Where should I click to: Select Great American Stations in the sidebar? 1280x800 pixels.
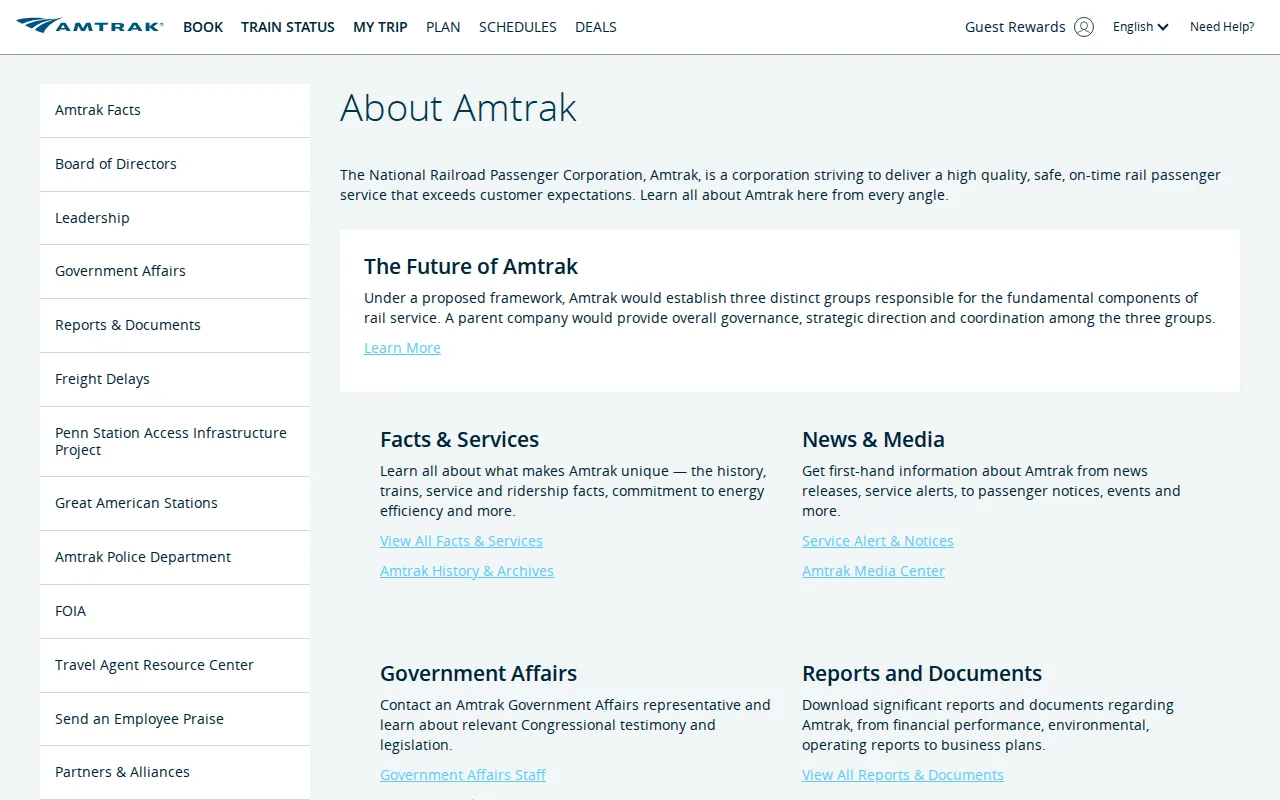tap(175, 503)
